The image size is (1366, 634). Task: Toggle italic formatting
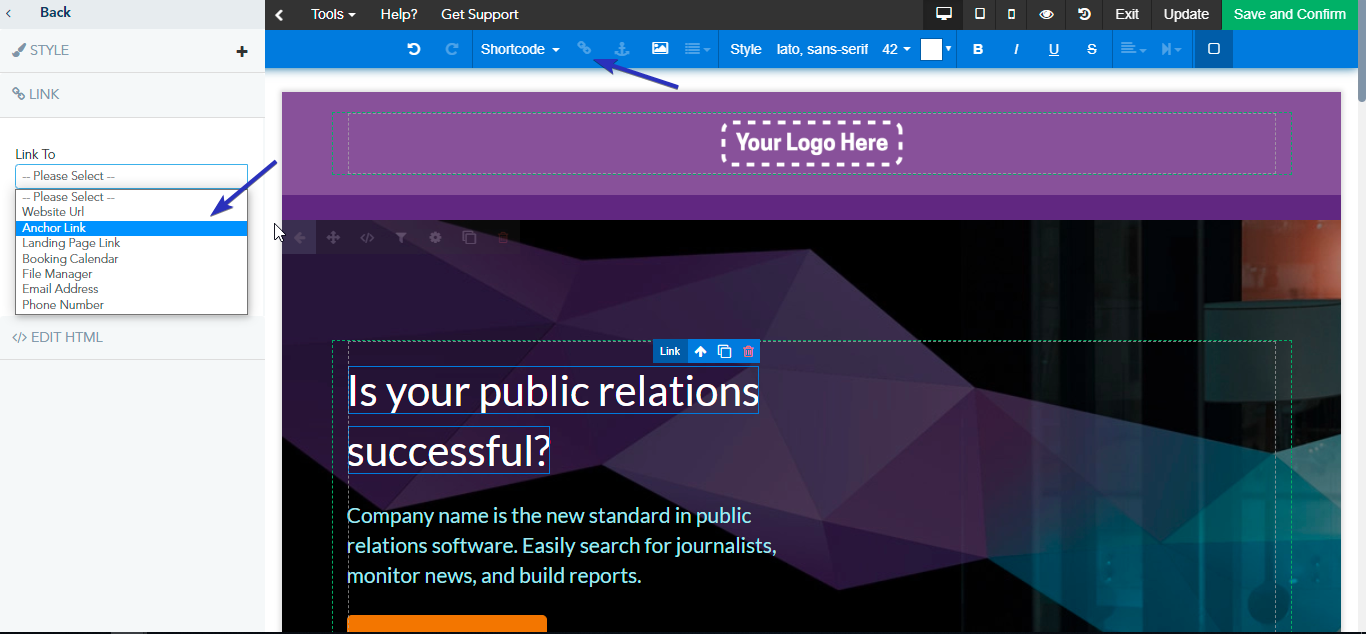click(x=1016, y=49)
